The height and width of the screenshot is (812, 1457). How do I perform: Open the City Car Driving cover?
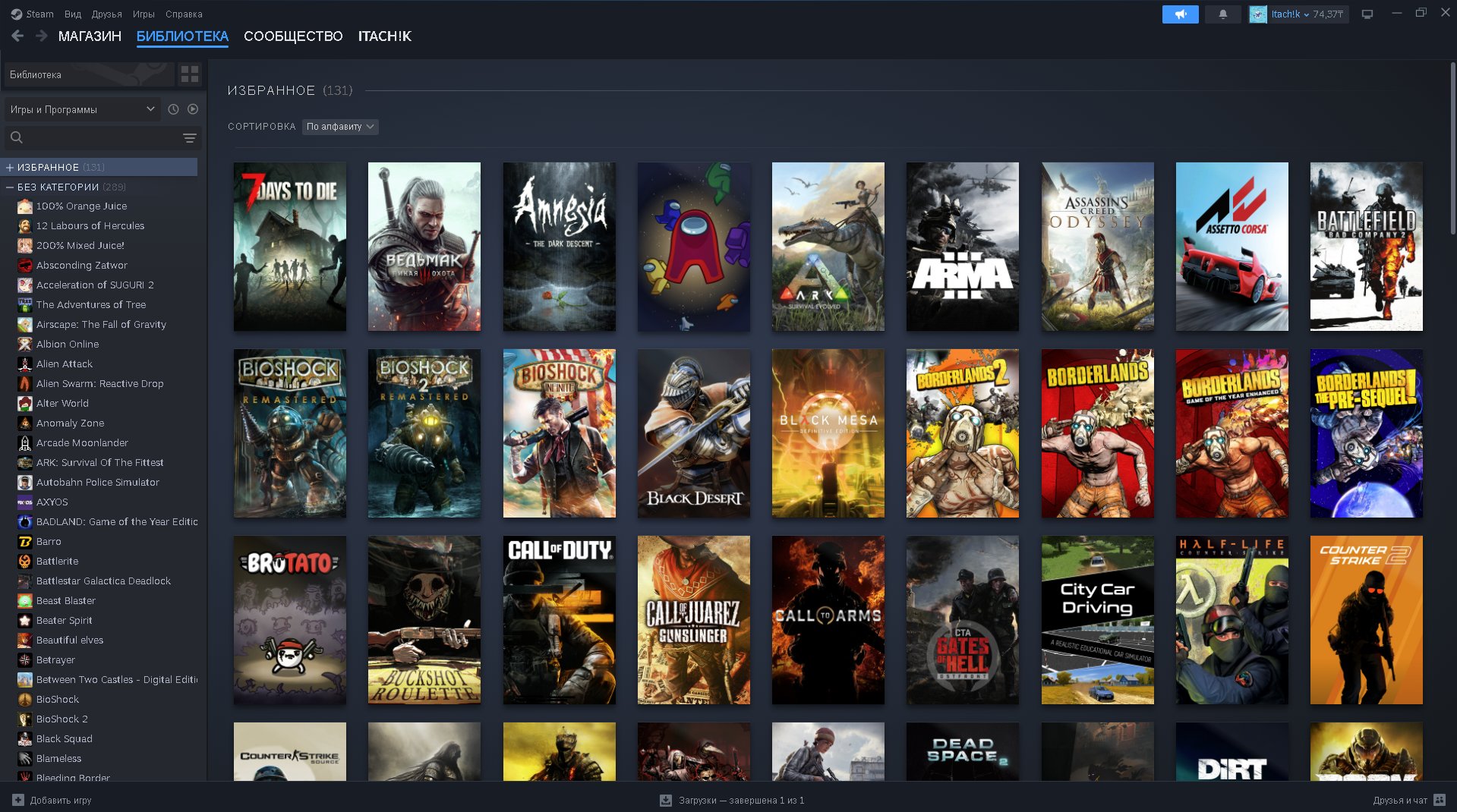tap(1098, 620)
